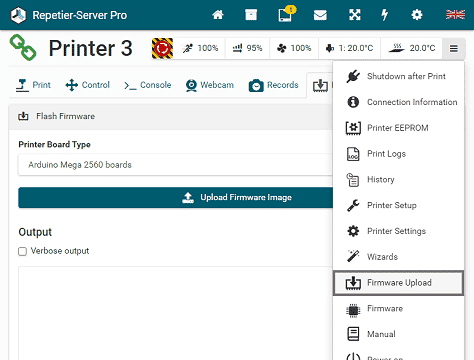The height and width of the screenshot is (360, 474).
Task: Select the firmware flash tab icon
Action: (x=320, y=85)
